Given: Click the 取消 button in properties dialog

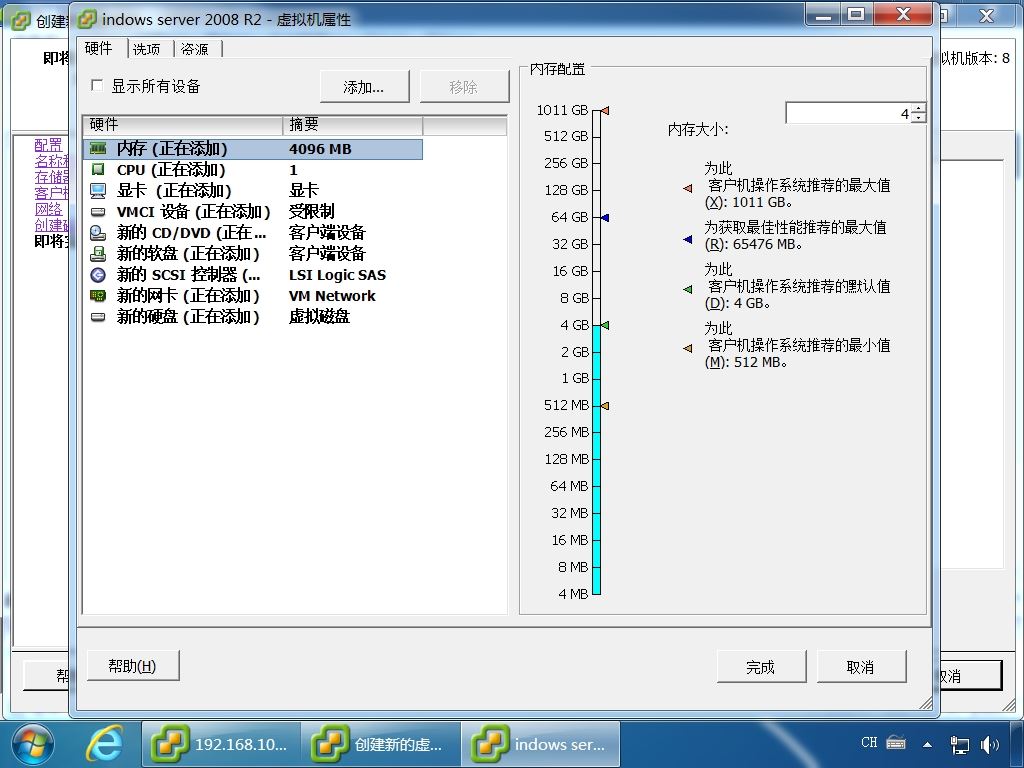Looking at the screenshot, I should coord(861,667).
